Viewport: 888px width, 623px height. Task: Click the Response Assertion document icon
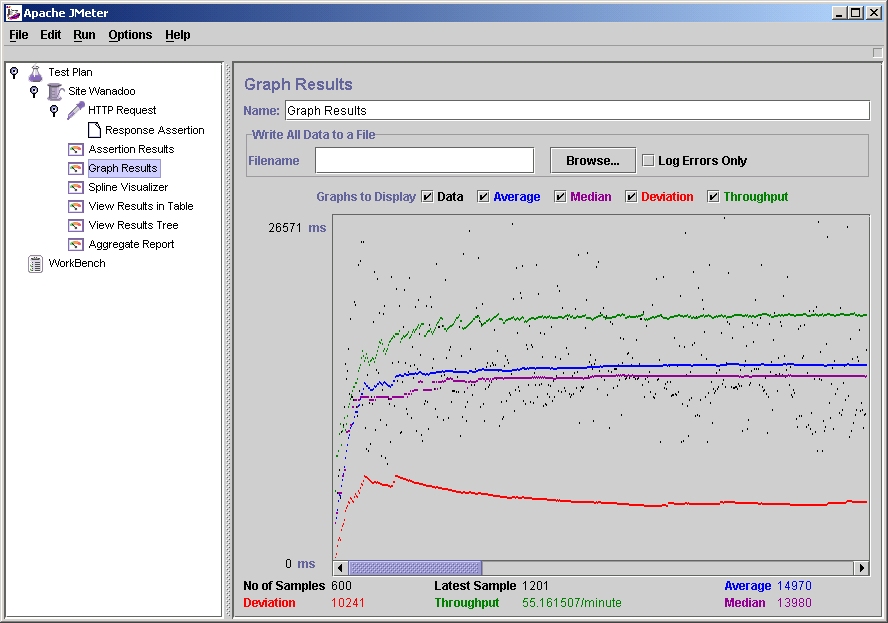(x=94, y=130)
